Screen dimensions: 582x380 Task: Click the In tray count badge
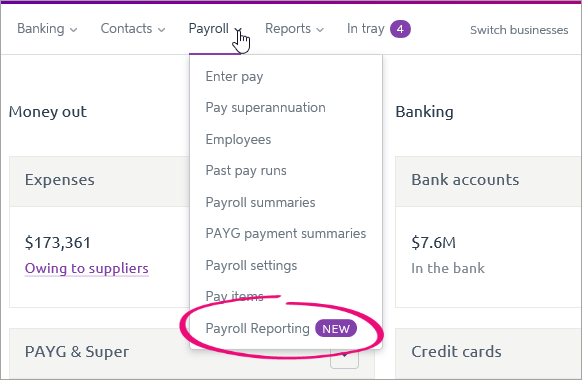tap(400, 29)
